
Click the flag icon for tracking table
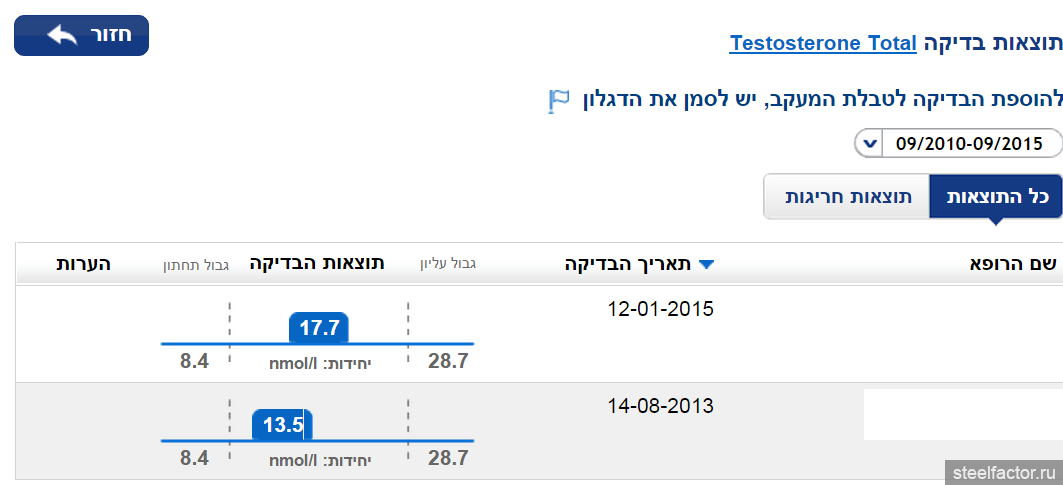(559, 100)
